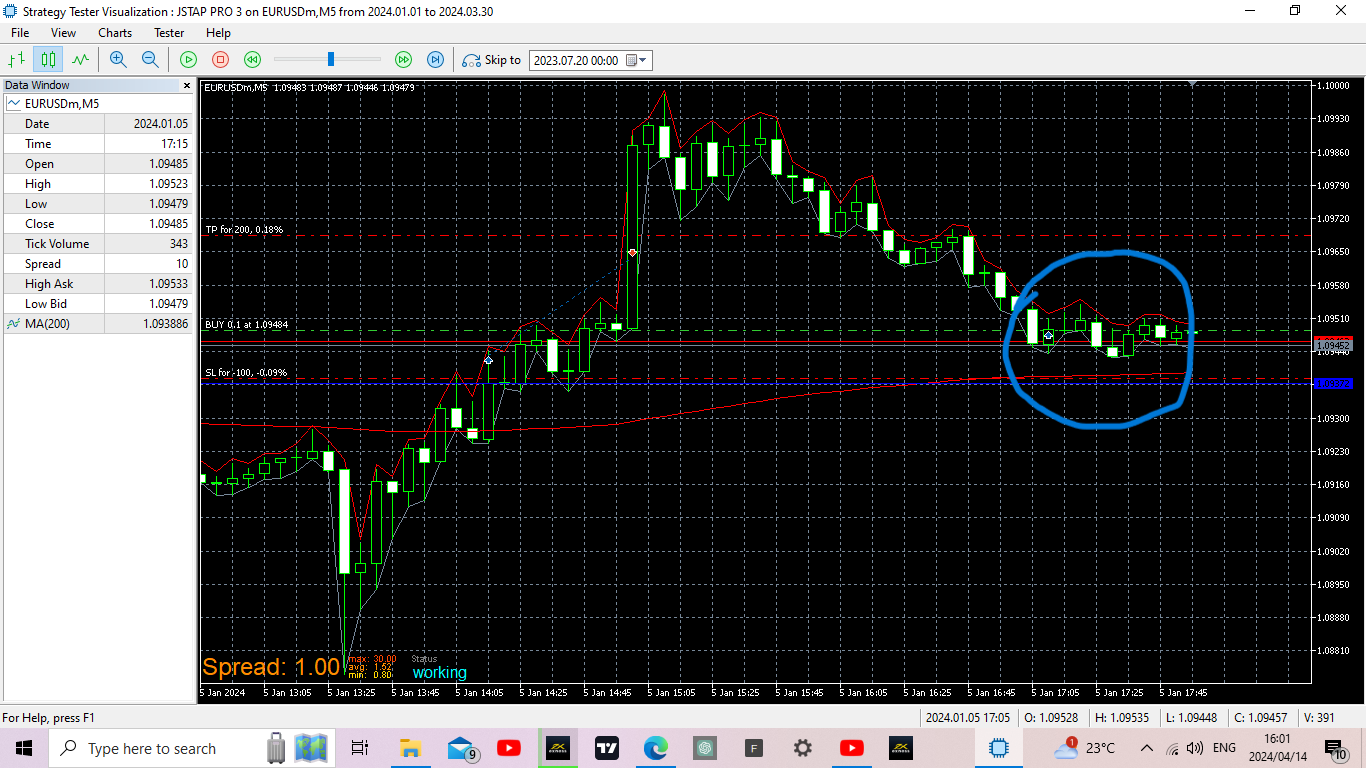Select the Time row in Data Window
The width and height of the screenshot is (1366, 768).
pyautogui.click(x=99, y=144)
